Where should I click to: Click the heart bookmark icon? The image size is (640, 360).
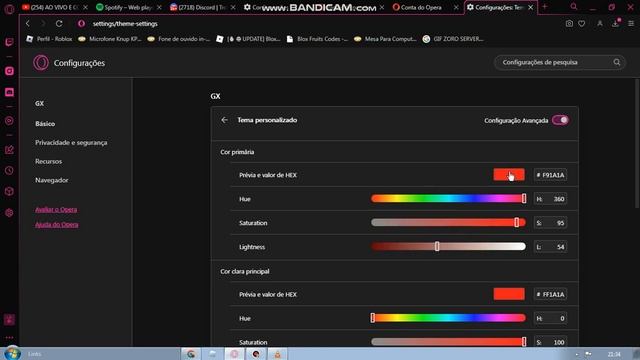tap(582, 24)
